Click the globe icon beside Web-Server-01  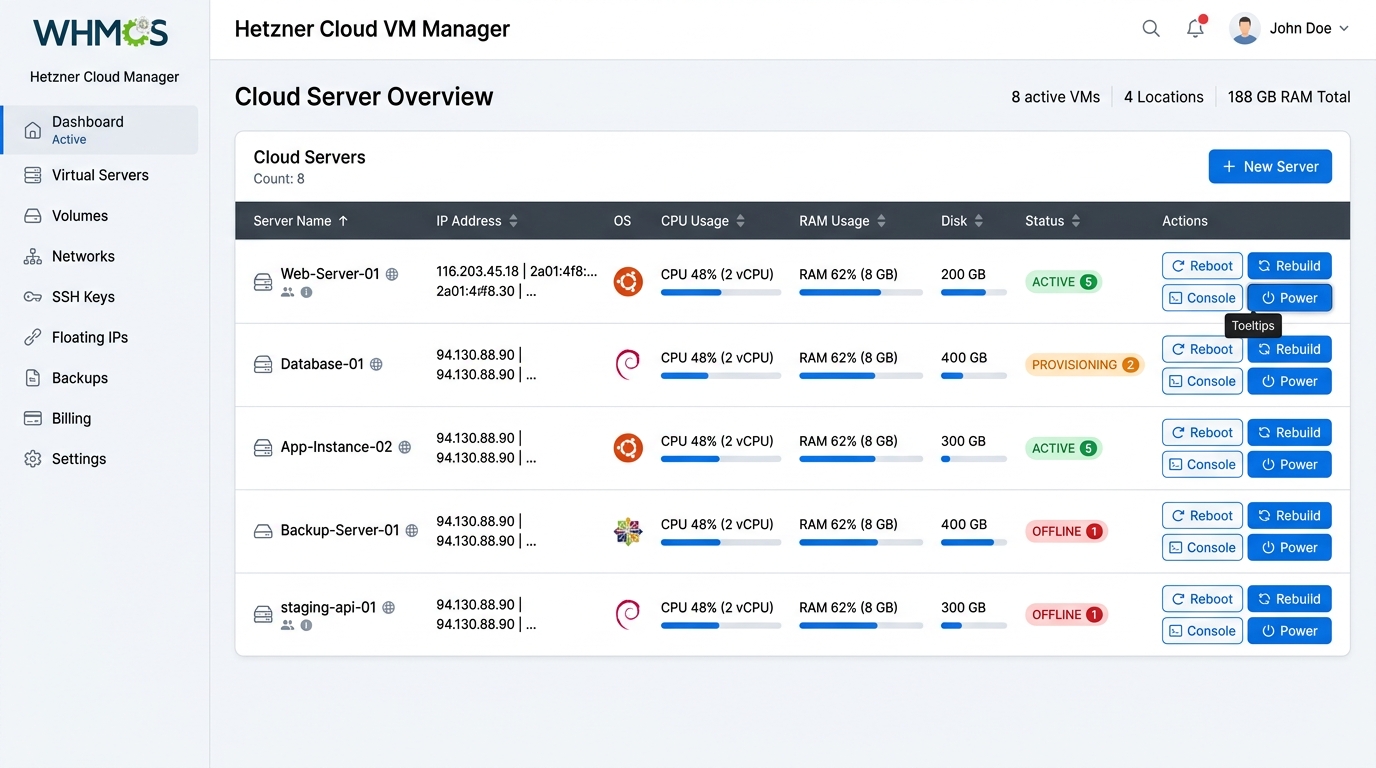point(392,274)
